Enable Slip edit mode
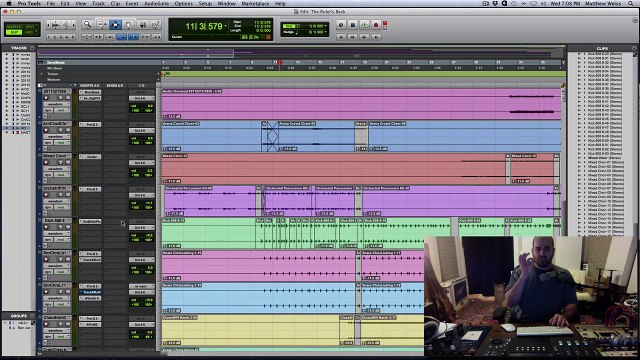The width and height of the screenshot is (640, 360). tap(14, 32)
